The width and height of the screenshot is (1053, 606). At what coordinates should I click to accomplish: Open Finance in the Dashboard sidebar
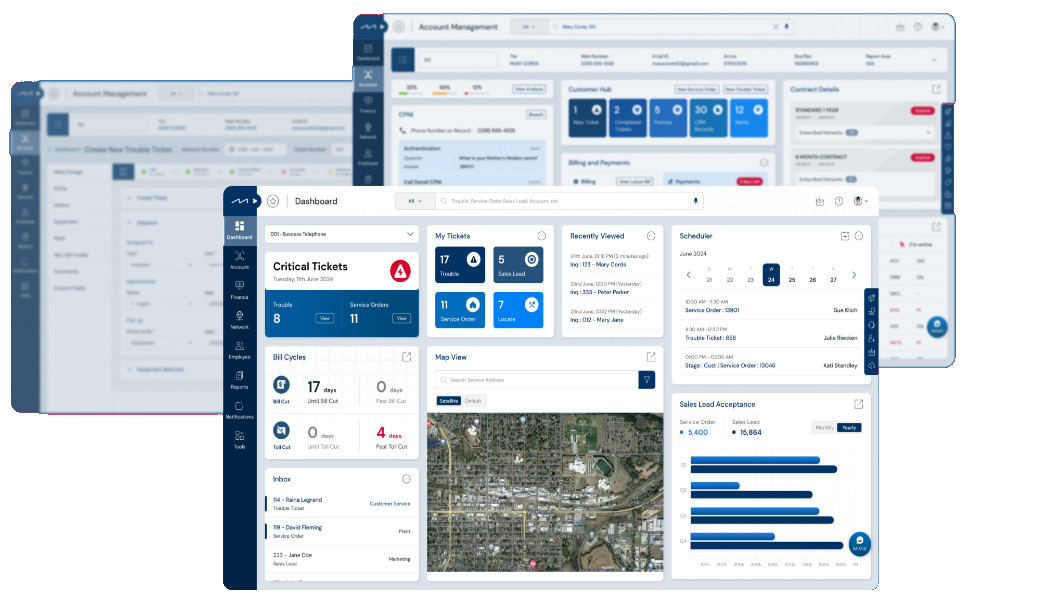(x=239, y=289)
